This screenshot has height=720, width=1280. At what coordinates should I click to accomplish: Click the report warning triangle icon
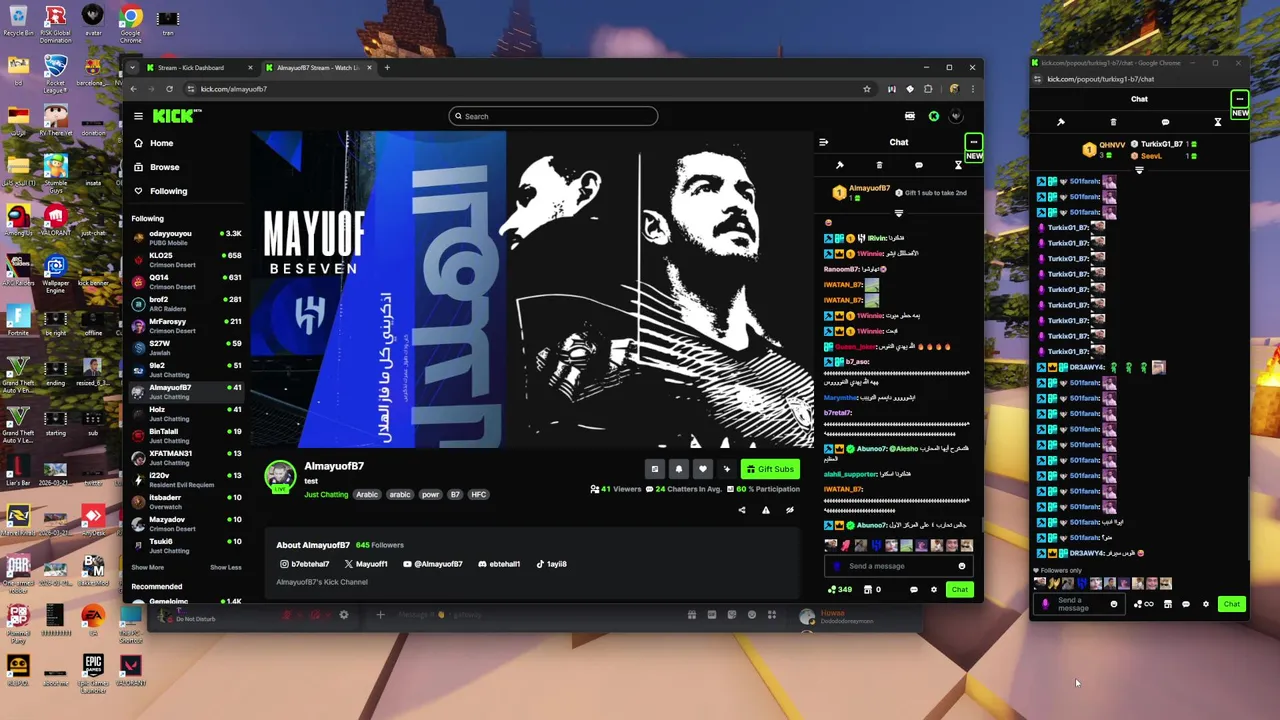pos(766,510)
